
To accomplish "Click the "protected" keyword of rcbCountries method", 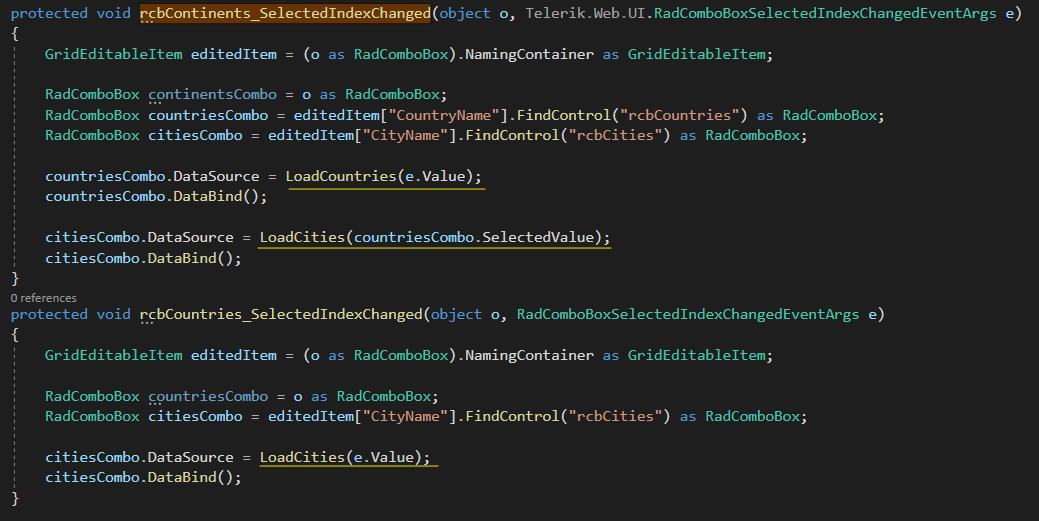I will pos(49,314).
